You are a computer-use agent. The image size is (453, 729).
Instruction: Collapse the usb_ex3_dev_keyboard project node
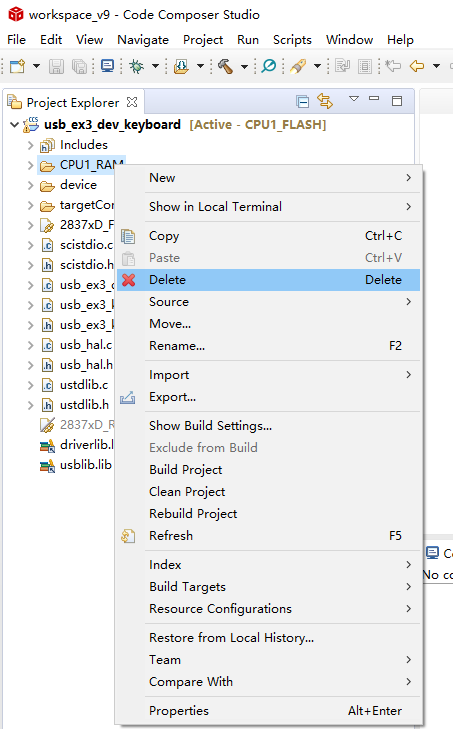point(14,125)
